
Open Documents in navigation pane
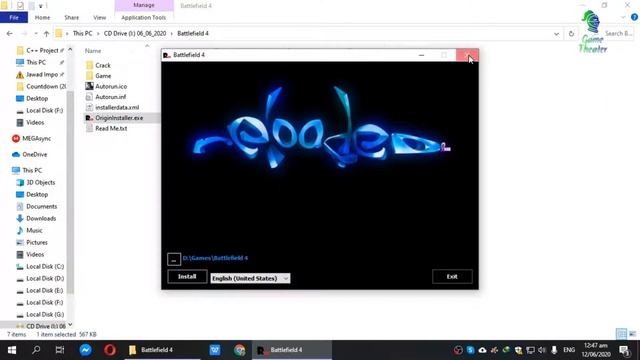pos(36,207)
